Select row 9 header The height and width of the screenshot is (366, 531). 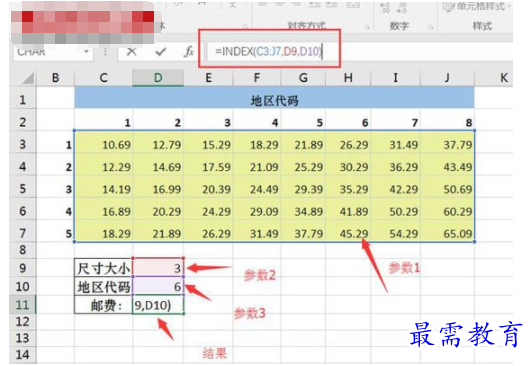click(22, 268)
